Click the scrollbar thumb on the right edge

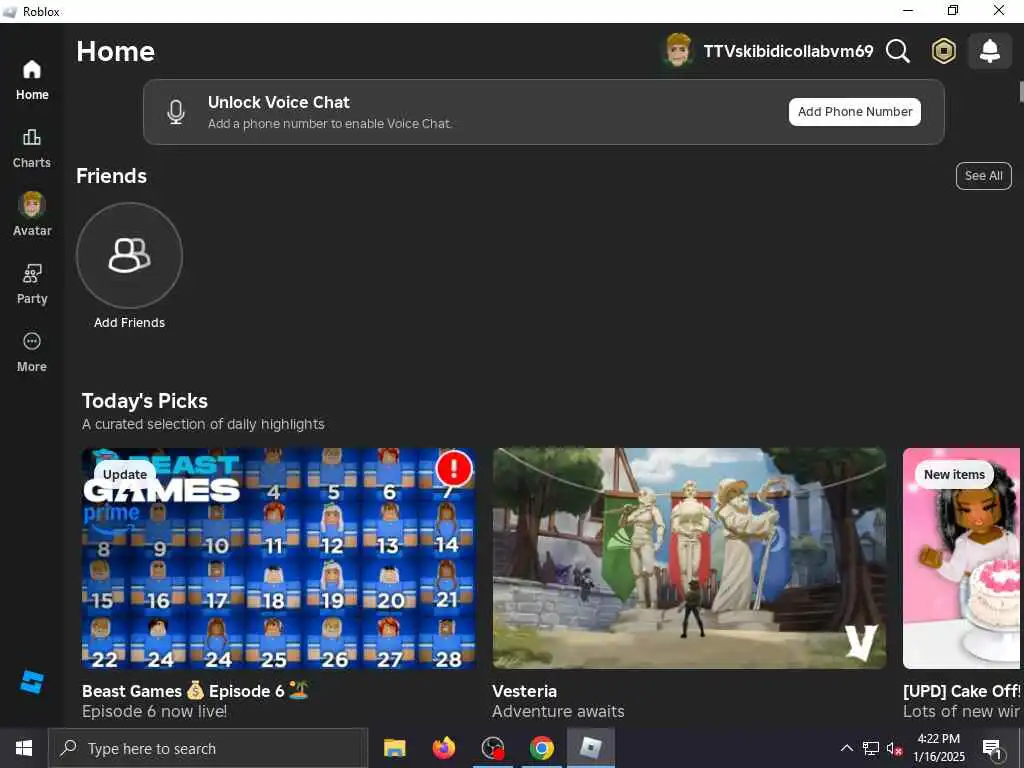tap(1021, 91)
